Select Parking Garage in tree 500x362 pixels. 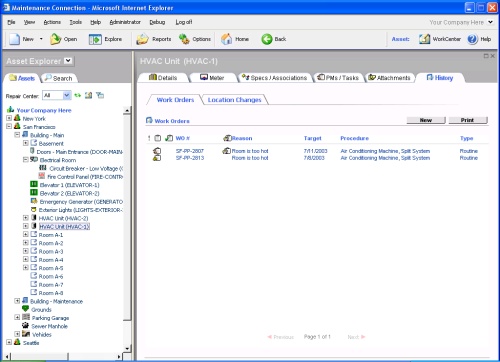[50, 318]
